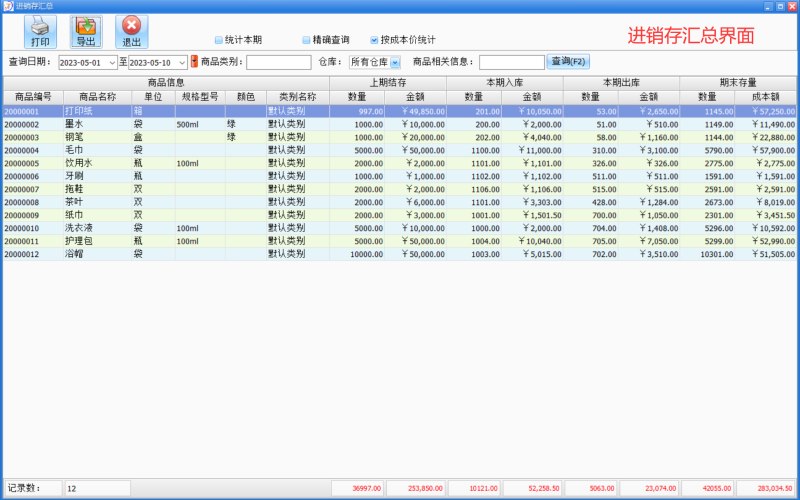800x500 pixels.
Task: Select the 浴帽 product row
Action: pos(399,254)
